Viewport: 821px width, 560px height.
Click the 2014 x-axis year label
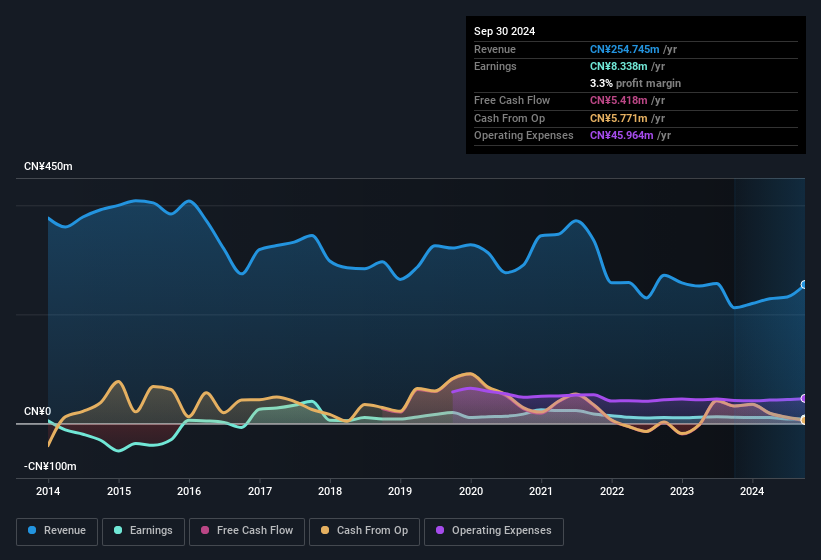pos(48,491)
